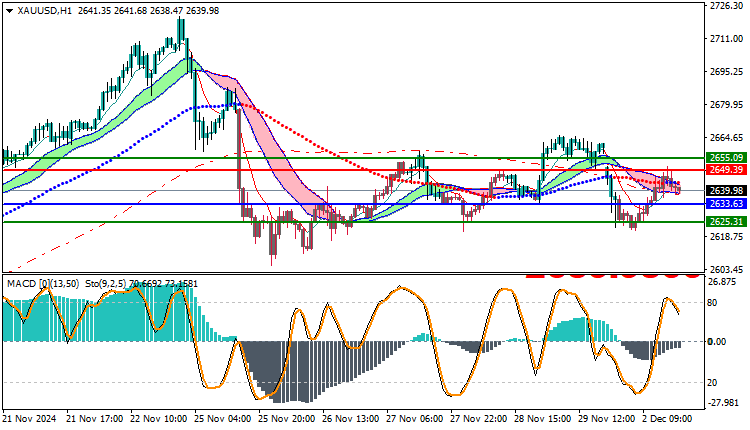Screen dimensions: 750x430
Task: Select the blue 2633.63 price label
Action: (726, 204)
